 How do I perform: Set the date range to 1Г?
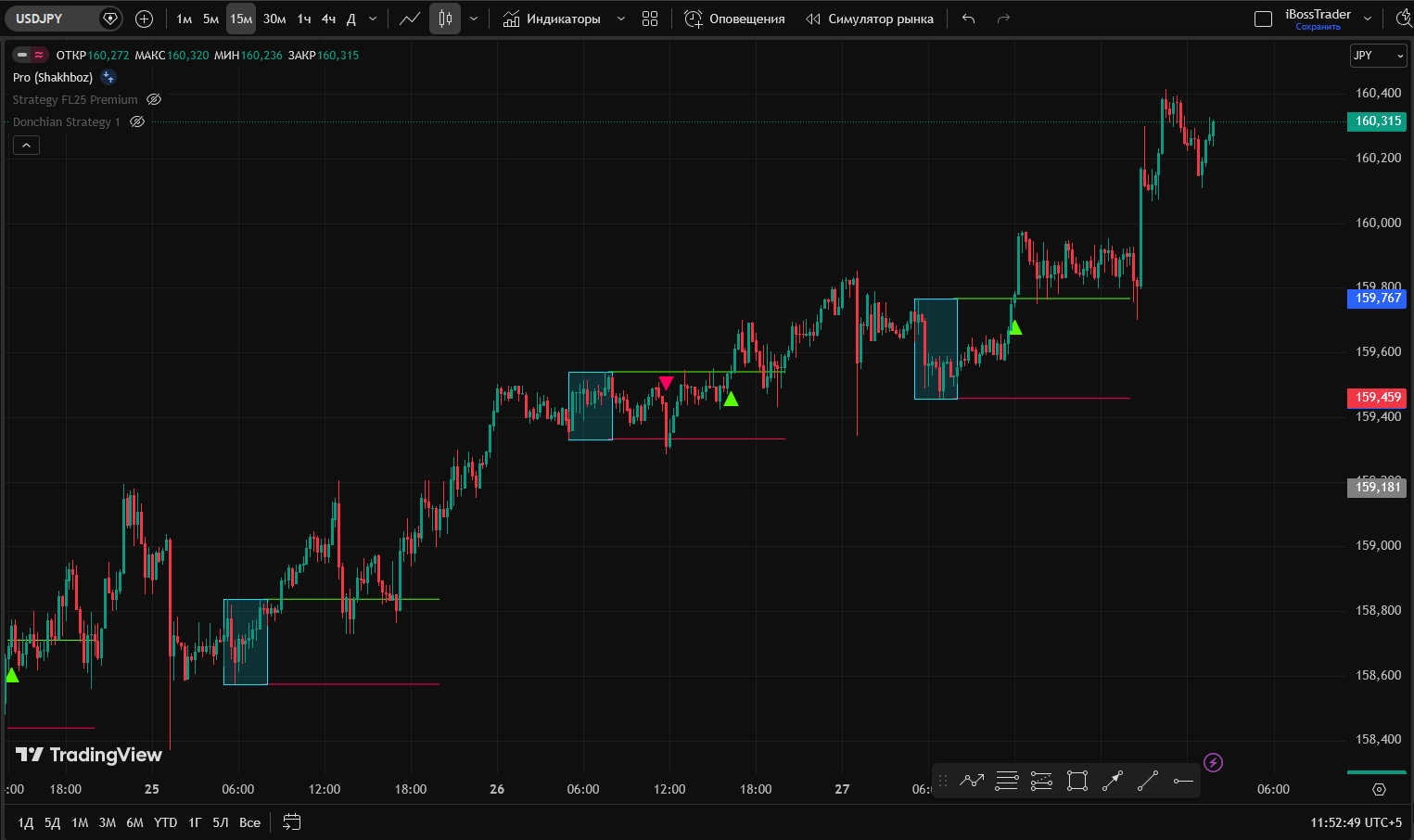(195, 822)
